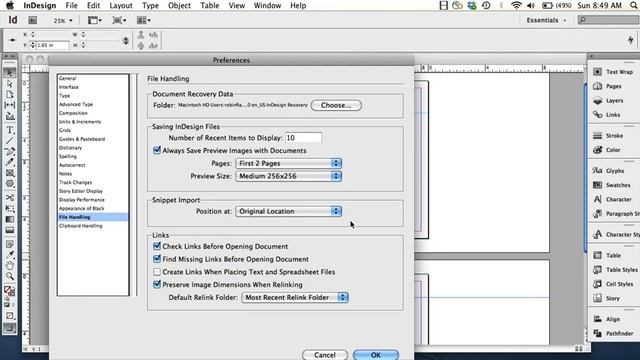The height and width of the screenshot is (360, 640).
Task: Open the Table Styles panel
Action: tap(615, 270)
